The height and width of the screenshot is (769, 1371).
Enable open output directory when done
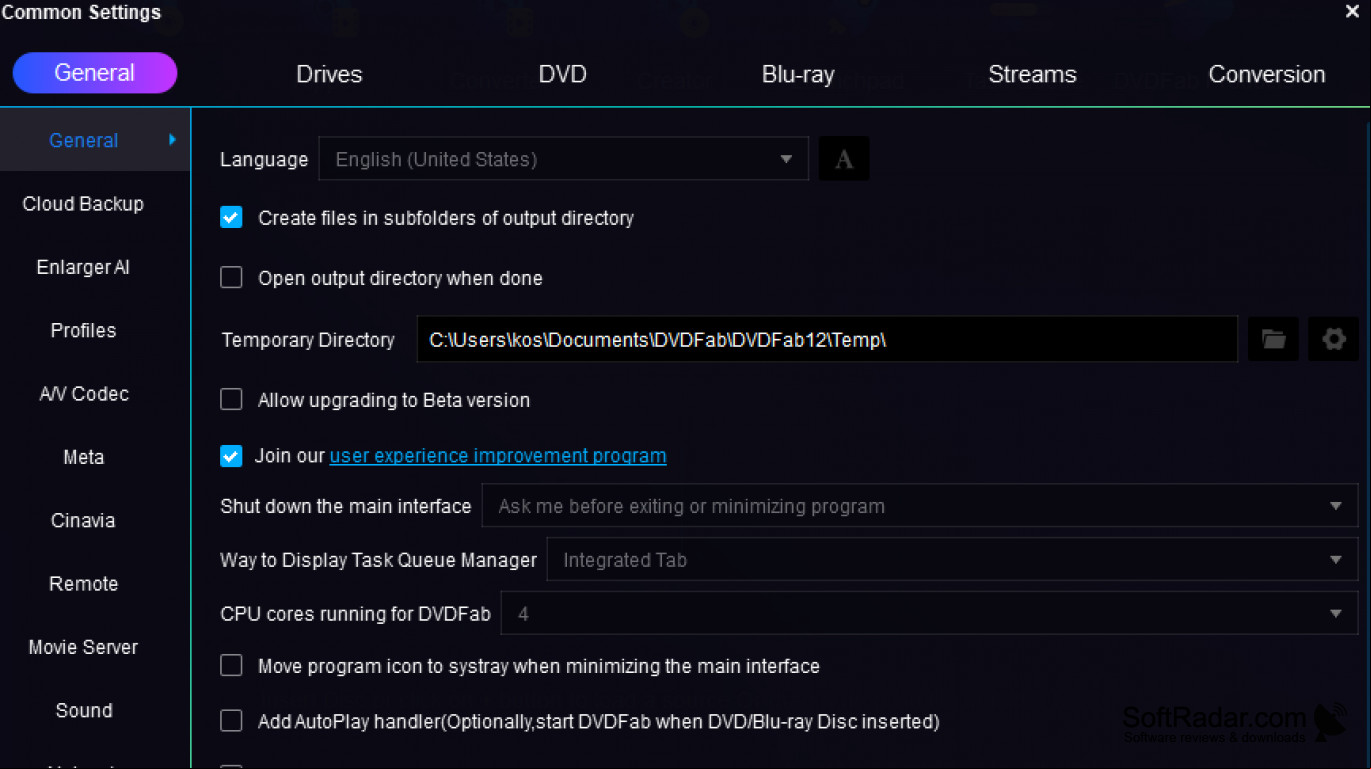231,277
